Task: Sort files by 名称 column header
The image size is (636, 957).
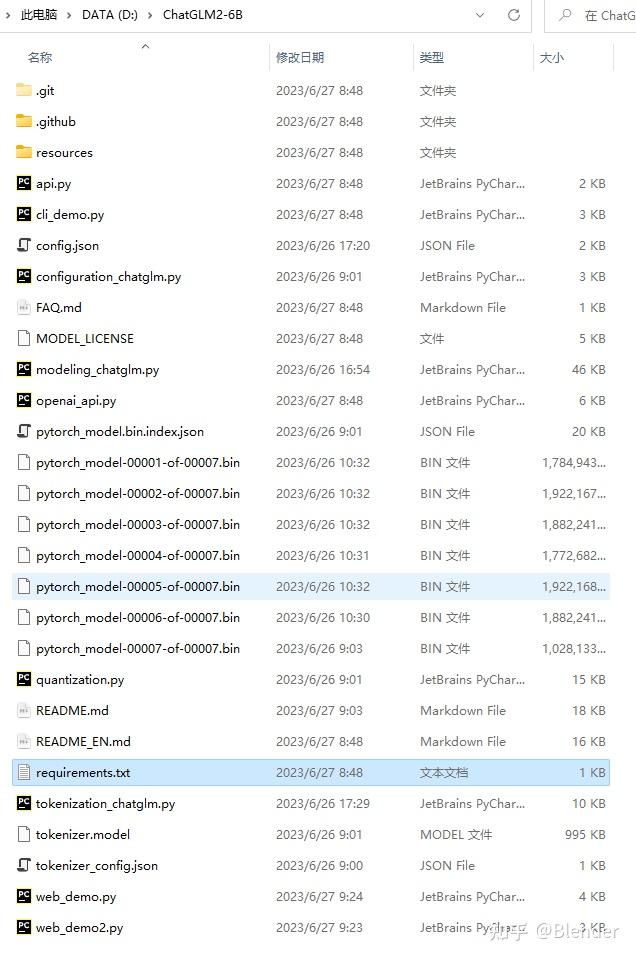Action: (x=40, y=57)
